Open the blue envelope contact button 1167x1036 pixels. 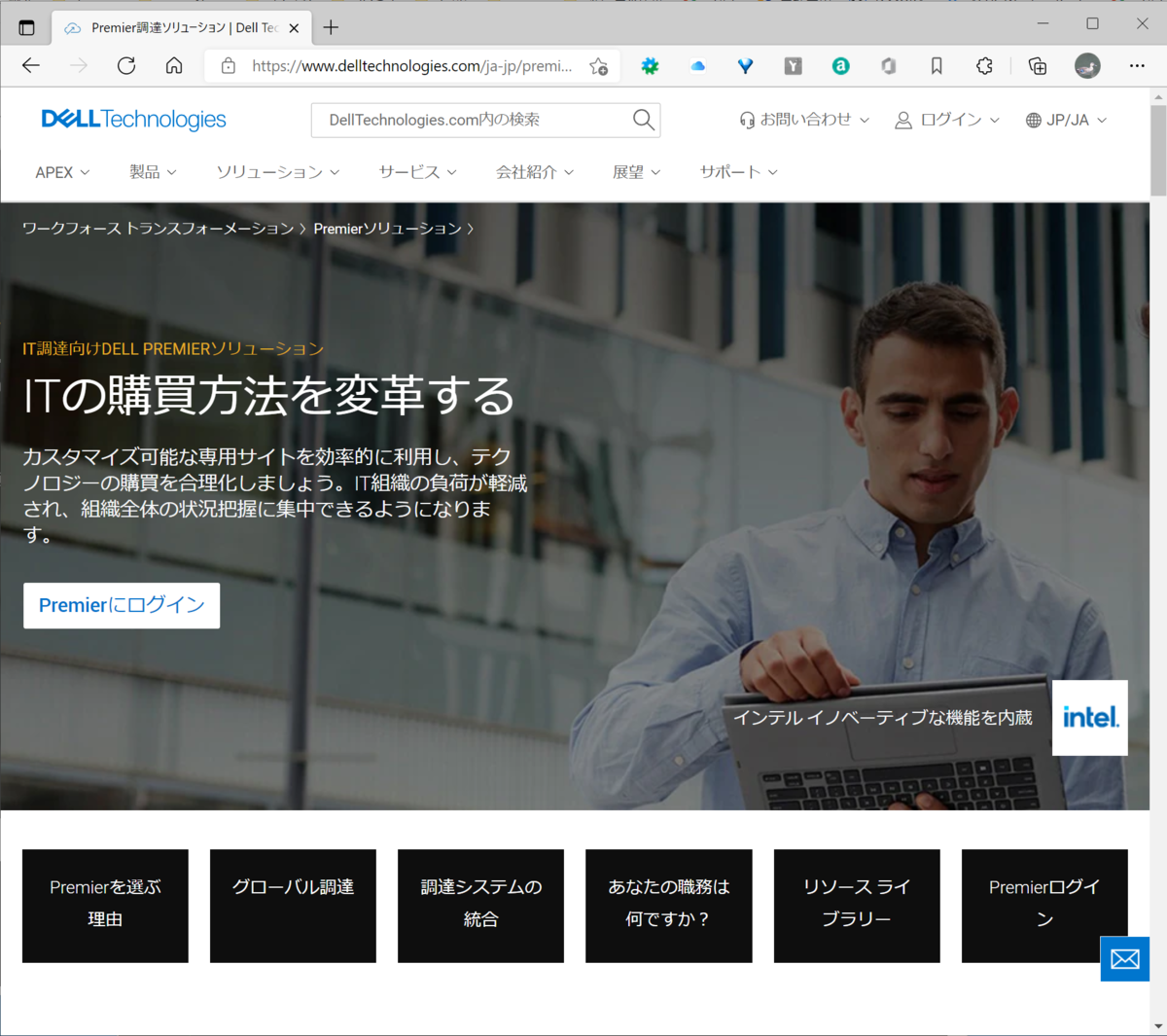pos(1125,959)
